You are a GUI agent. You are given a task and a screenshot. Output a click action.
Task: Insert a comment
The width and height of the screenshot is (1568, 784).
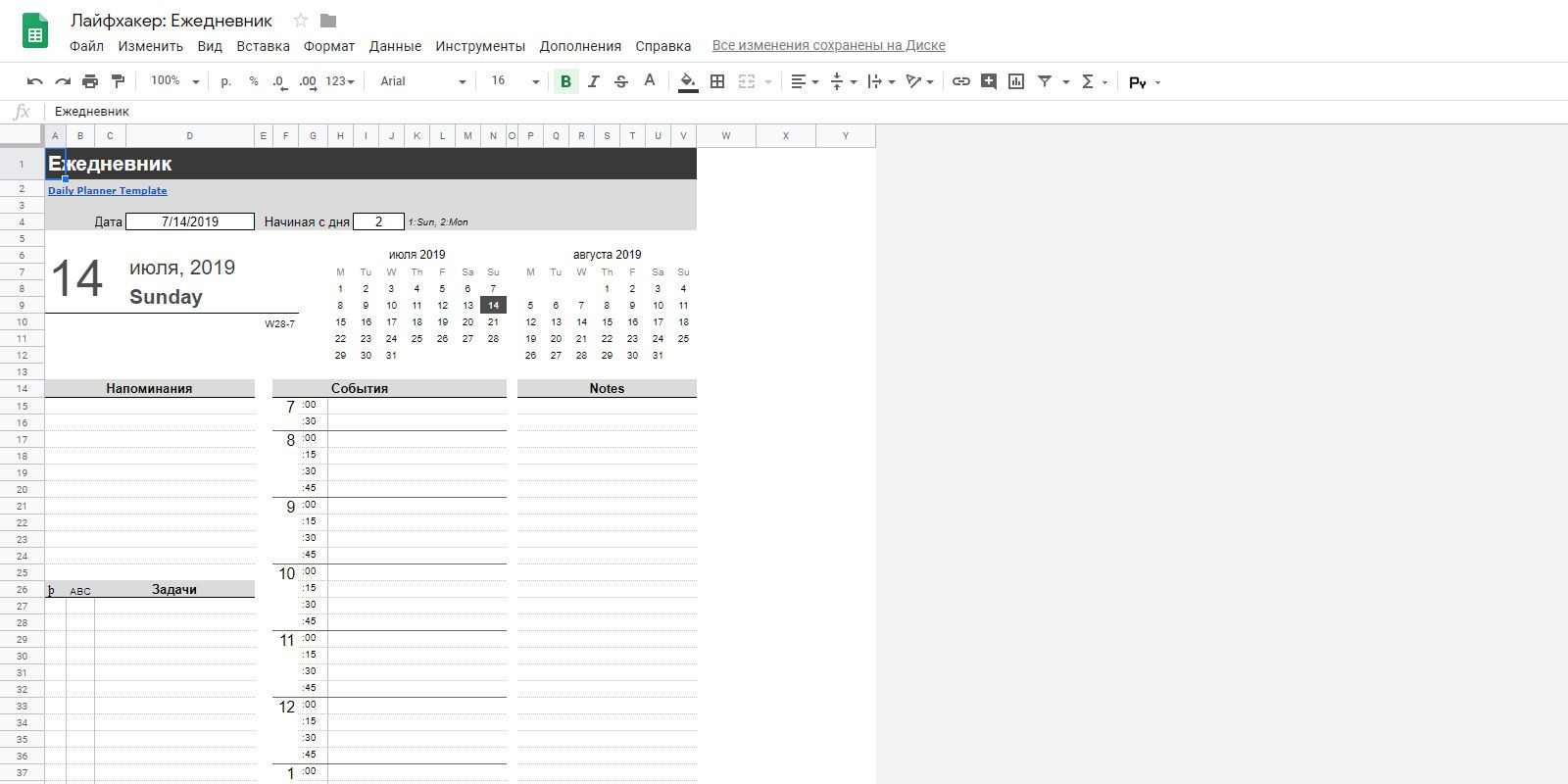(989, 81)
